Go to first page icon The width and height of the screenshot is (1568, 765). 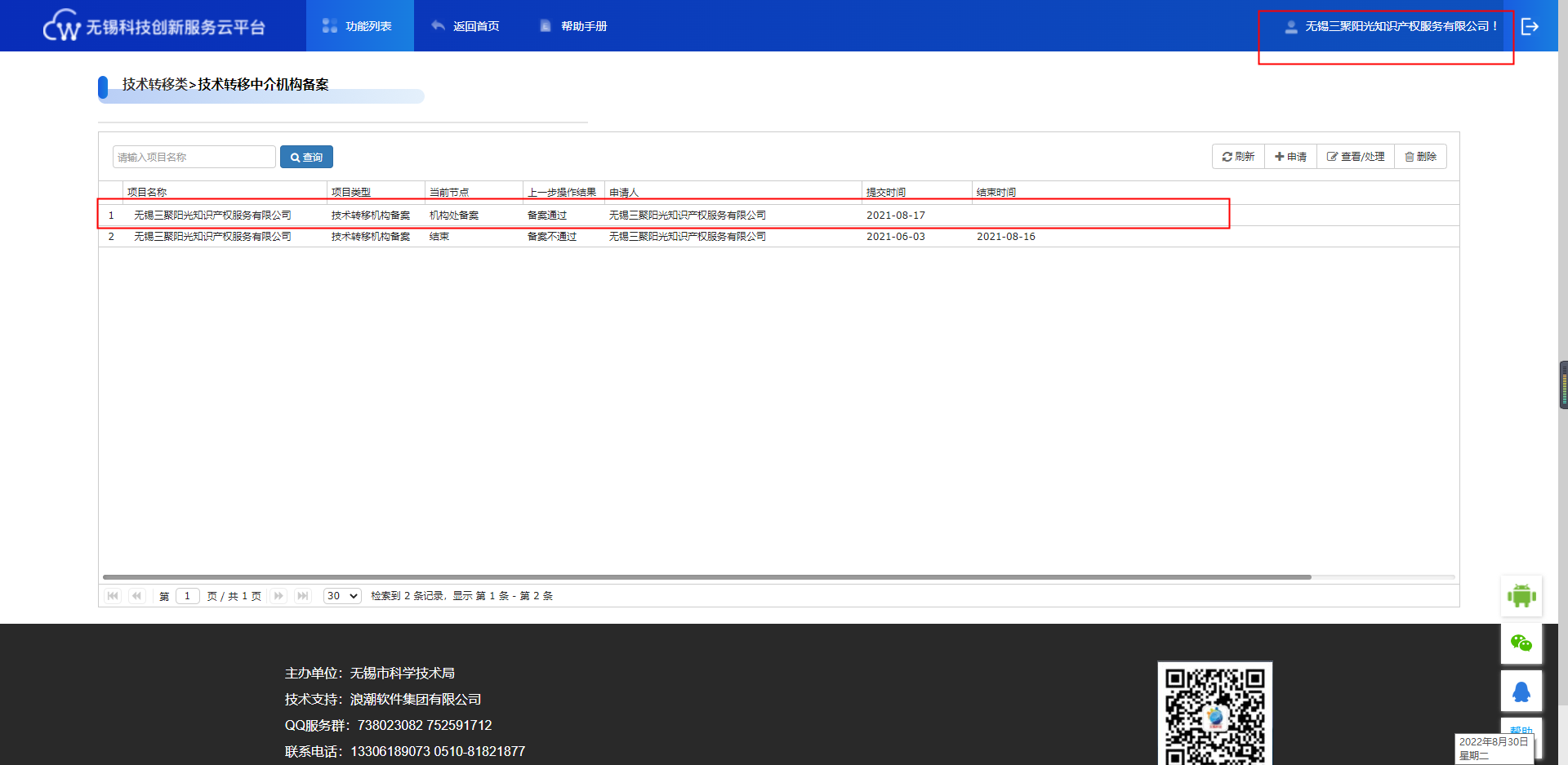pos(113,596)
